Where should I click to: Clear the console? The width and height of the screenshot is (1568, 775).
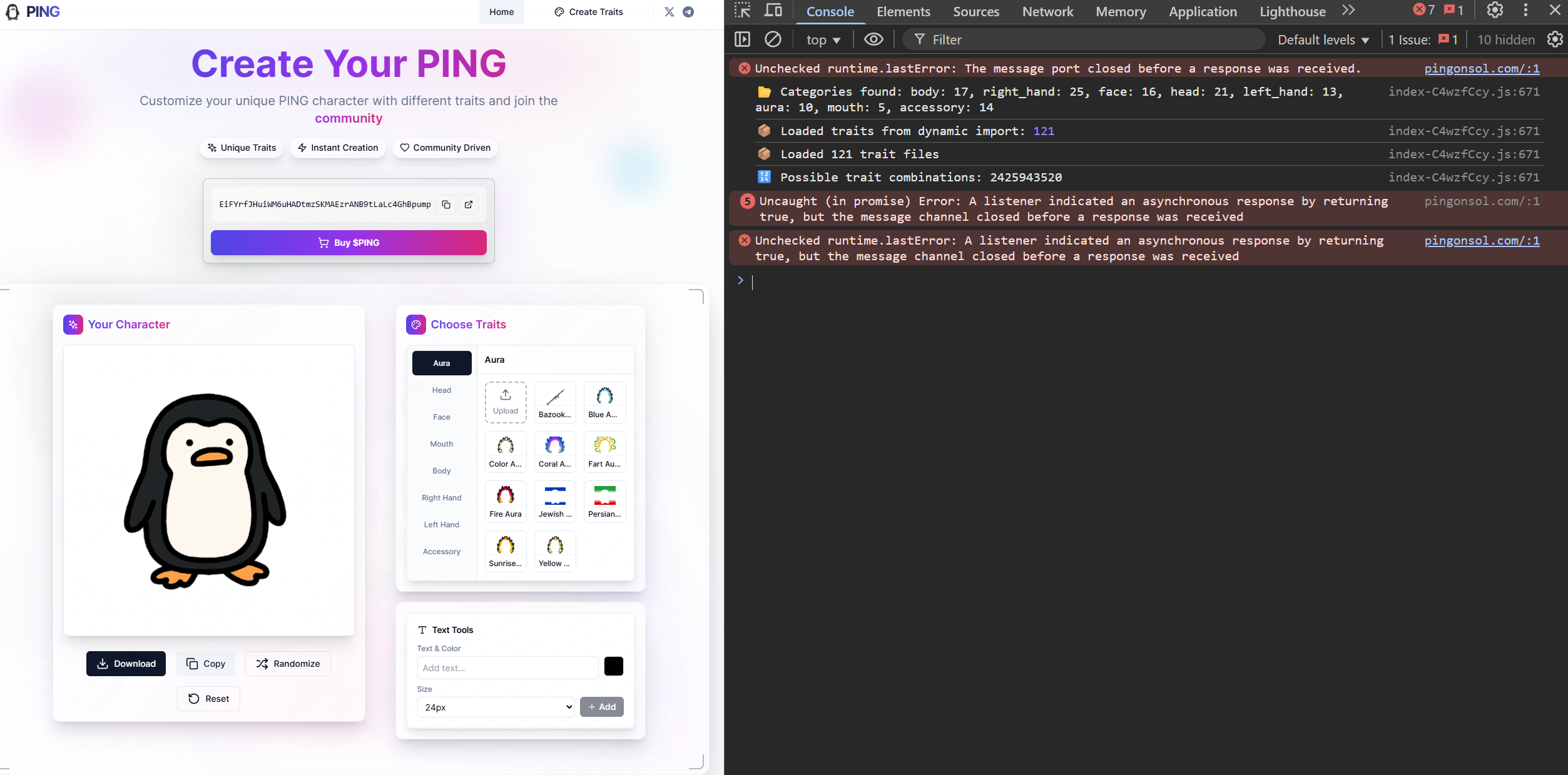(773, 39)
